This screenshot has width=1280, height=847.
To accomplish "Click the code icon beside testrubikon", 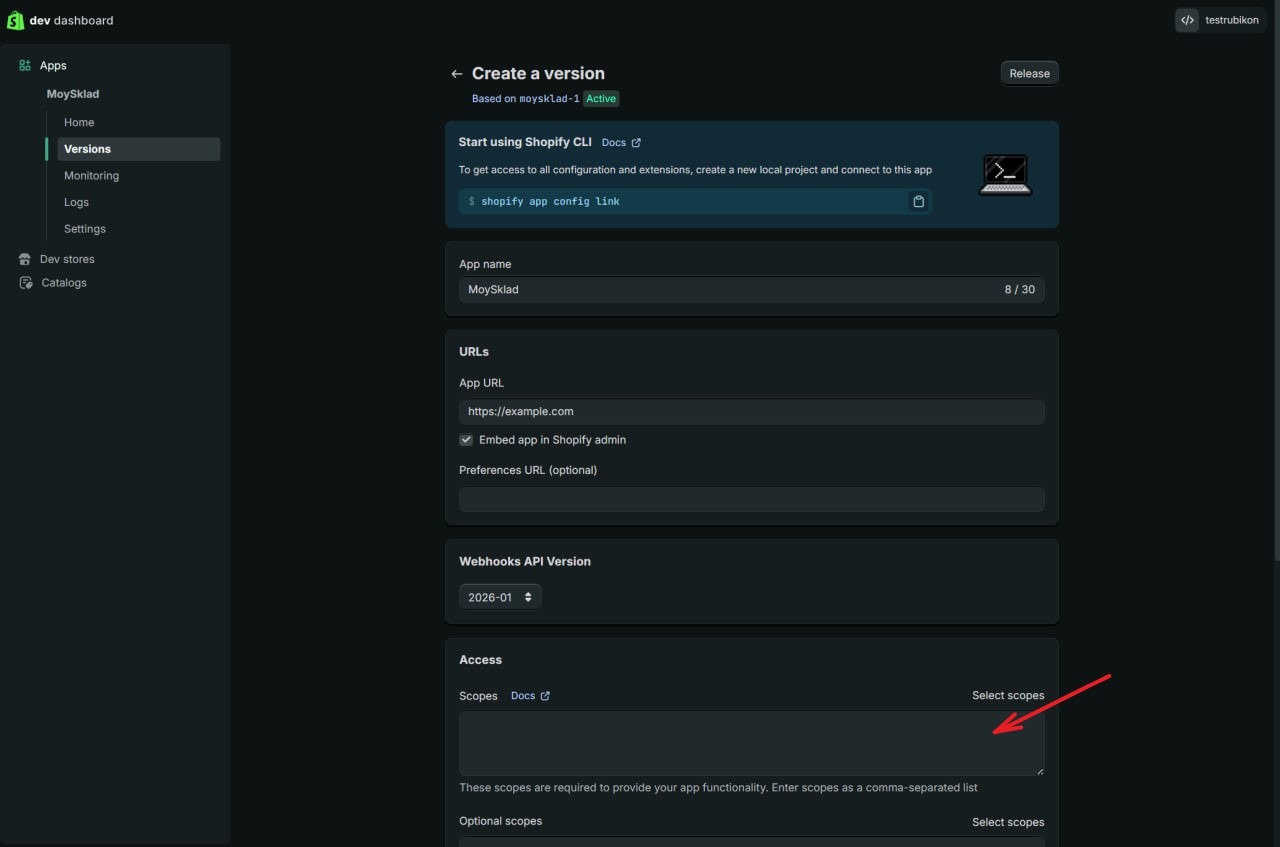I will click(x=1187, y=20).
